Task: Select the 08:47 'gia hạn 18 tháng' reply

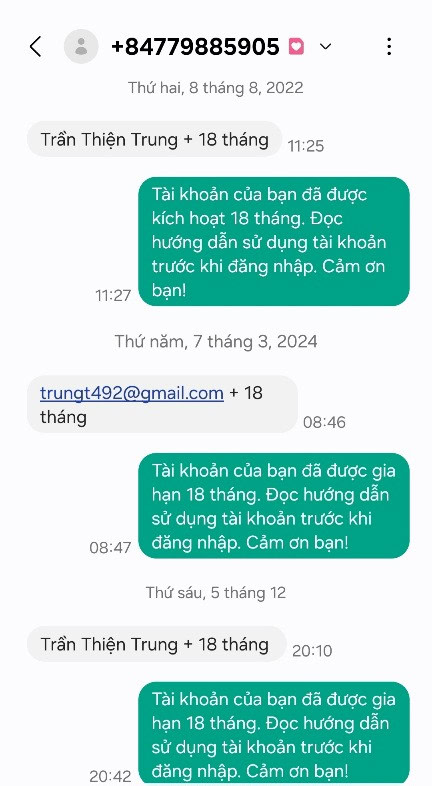Action: point(274,506)
